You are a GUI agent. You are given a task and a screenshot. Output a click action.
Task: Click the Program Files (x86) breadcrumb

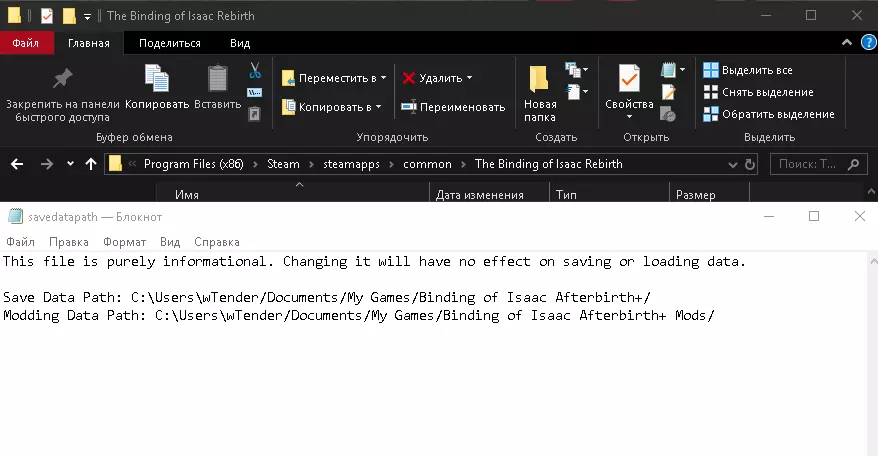(194, 164)
